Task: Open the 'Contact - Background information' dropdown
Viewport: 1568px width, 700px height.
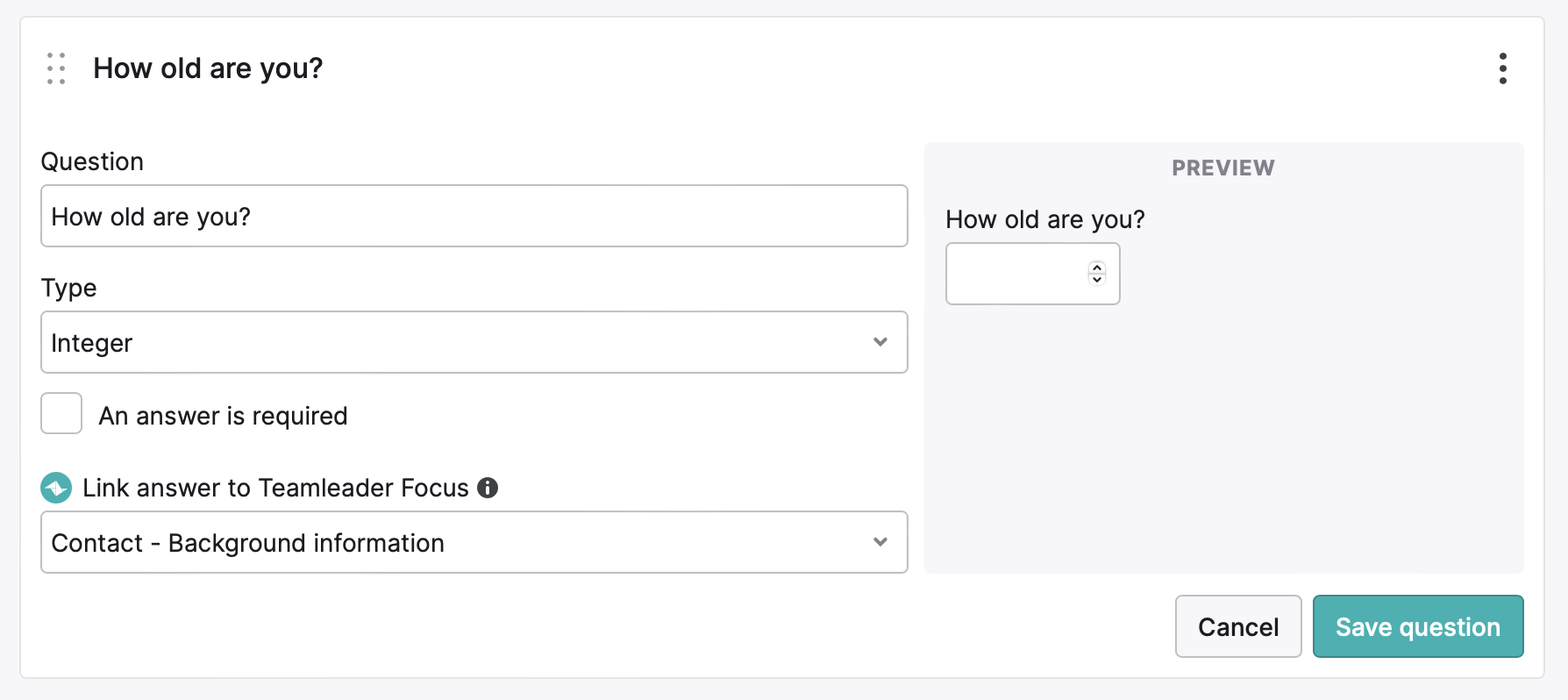Action: coord(474,542)
